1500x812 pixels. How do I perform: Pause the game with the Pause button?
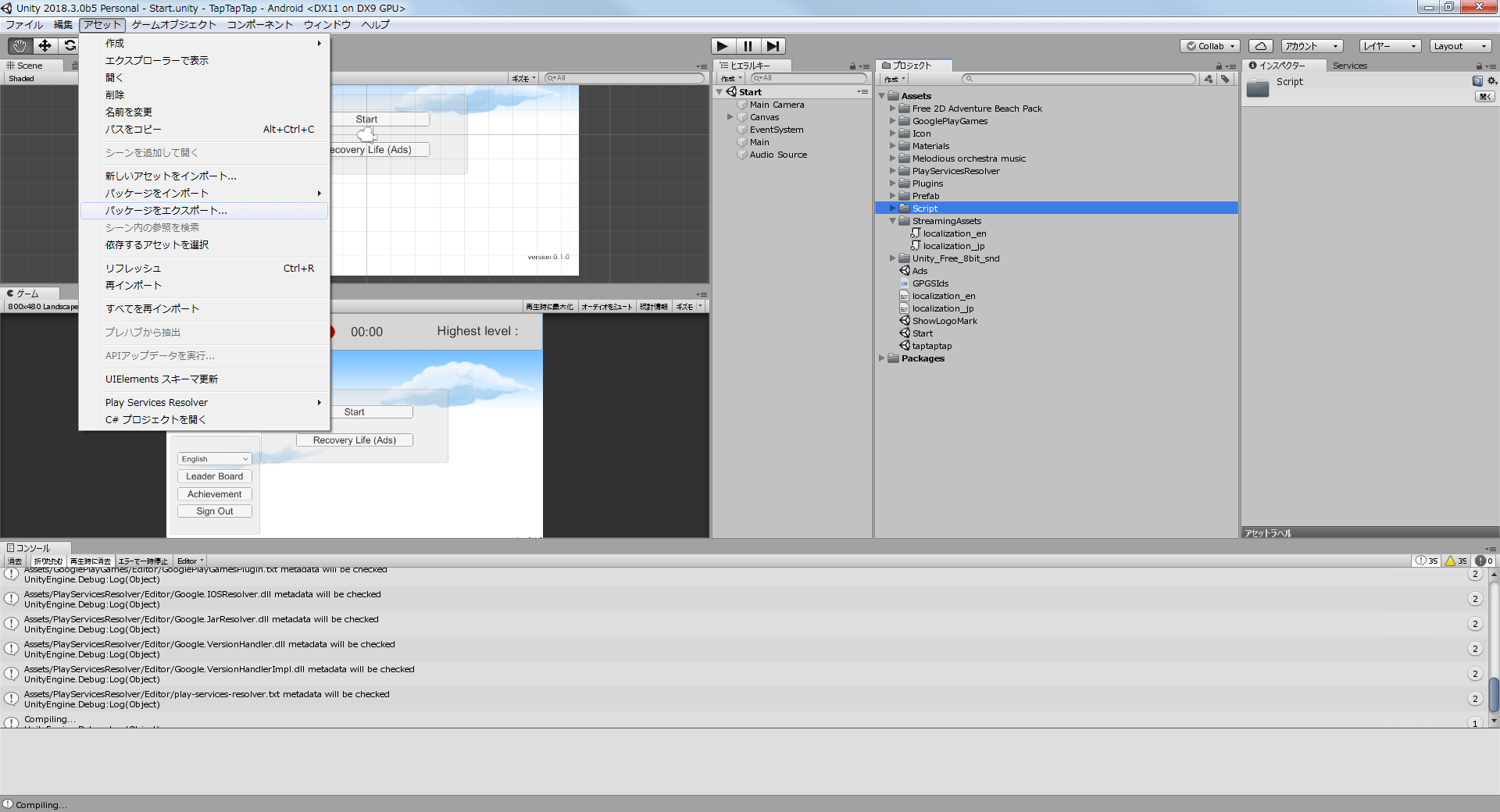pos(748,45)
